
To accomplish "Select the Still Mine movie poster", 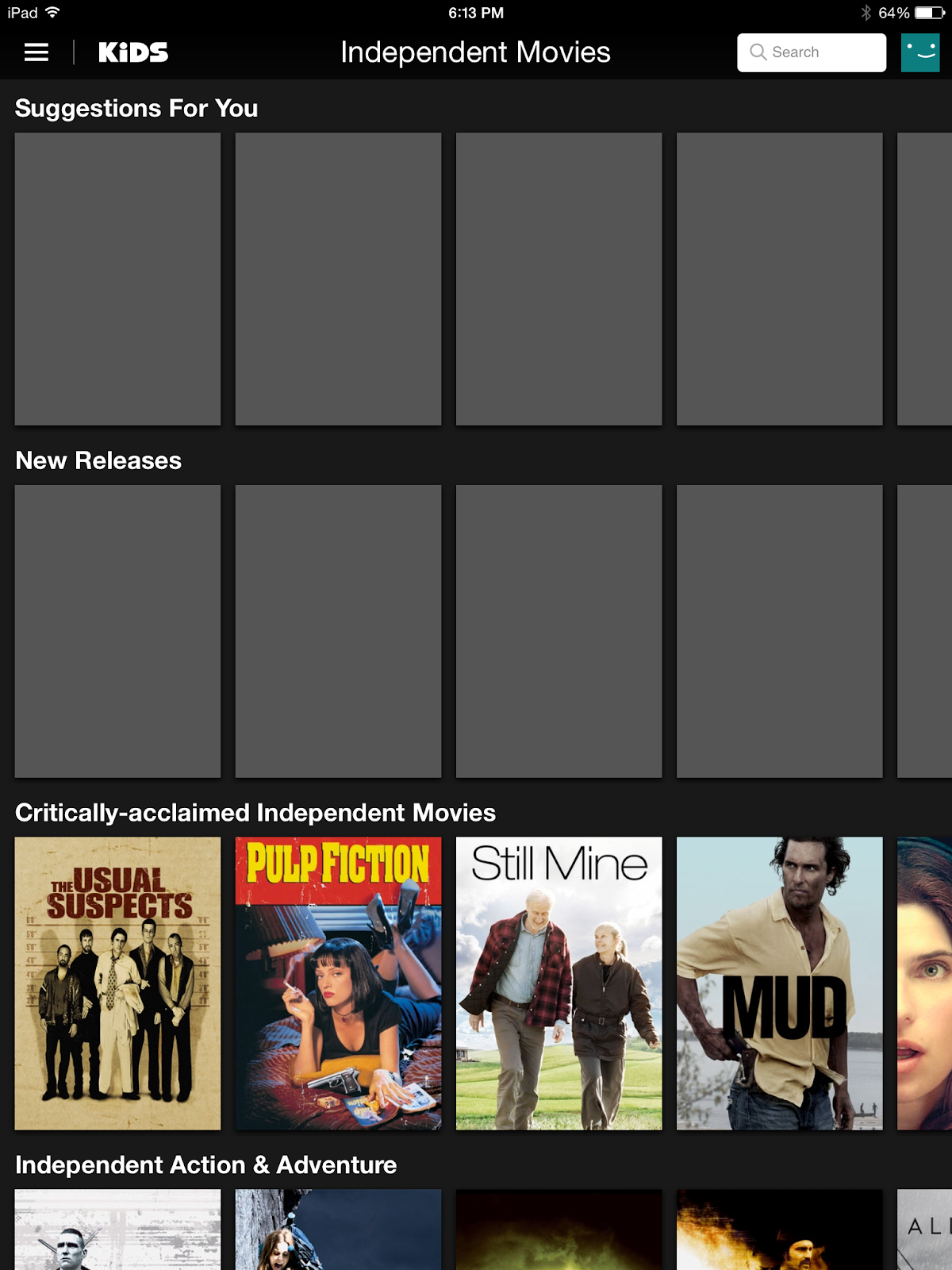I will [x=559, y=983].
